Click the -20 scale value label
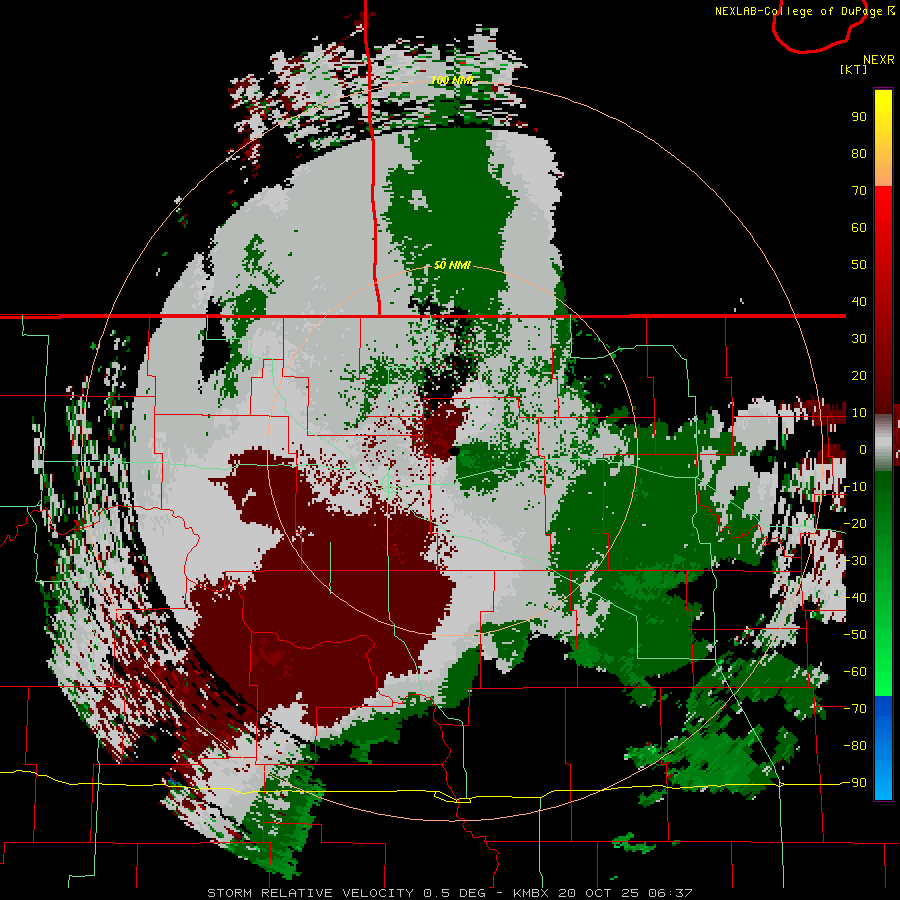900x900 pixels. (x=855, y=523)
